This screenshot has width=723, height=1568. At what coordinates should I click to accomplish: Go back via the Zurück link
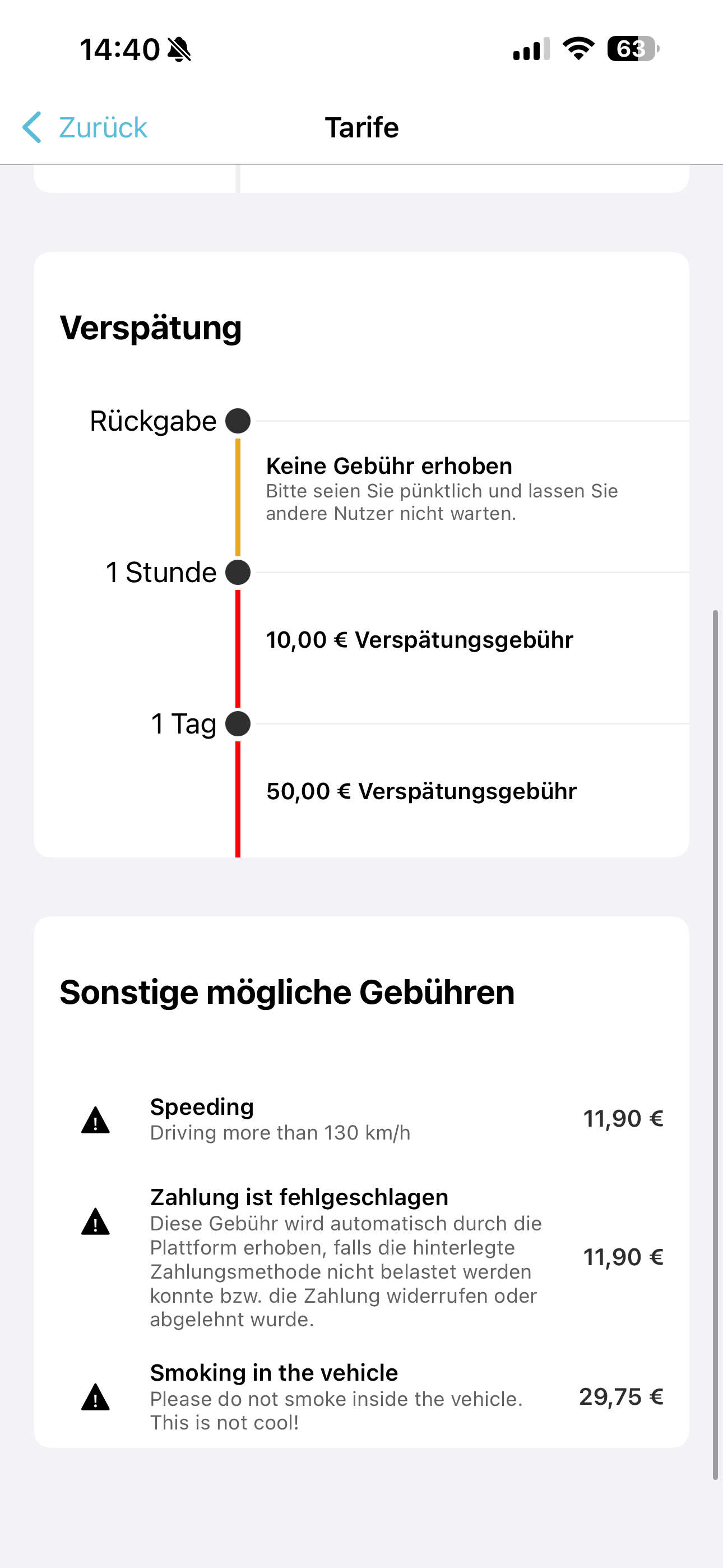[102, 128]
